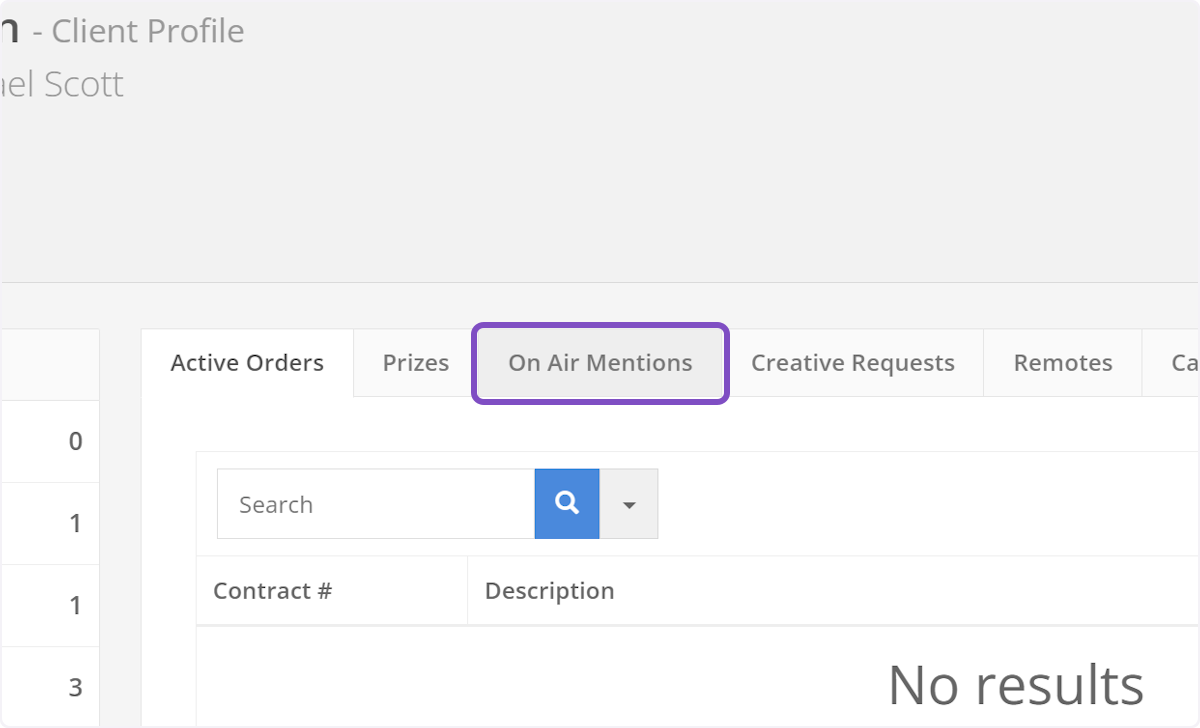
Task: Return to the Active Orders tab
Action: click(246, 363)
